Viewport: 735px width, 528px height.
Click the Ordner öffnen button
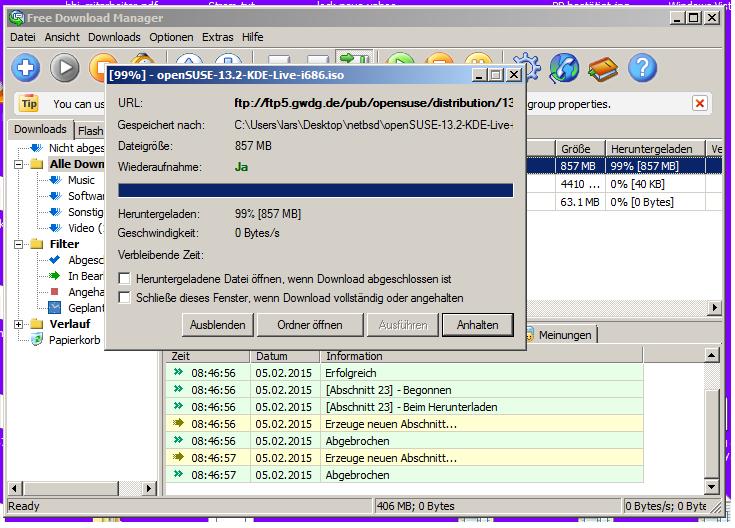(310, 325)
